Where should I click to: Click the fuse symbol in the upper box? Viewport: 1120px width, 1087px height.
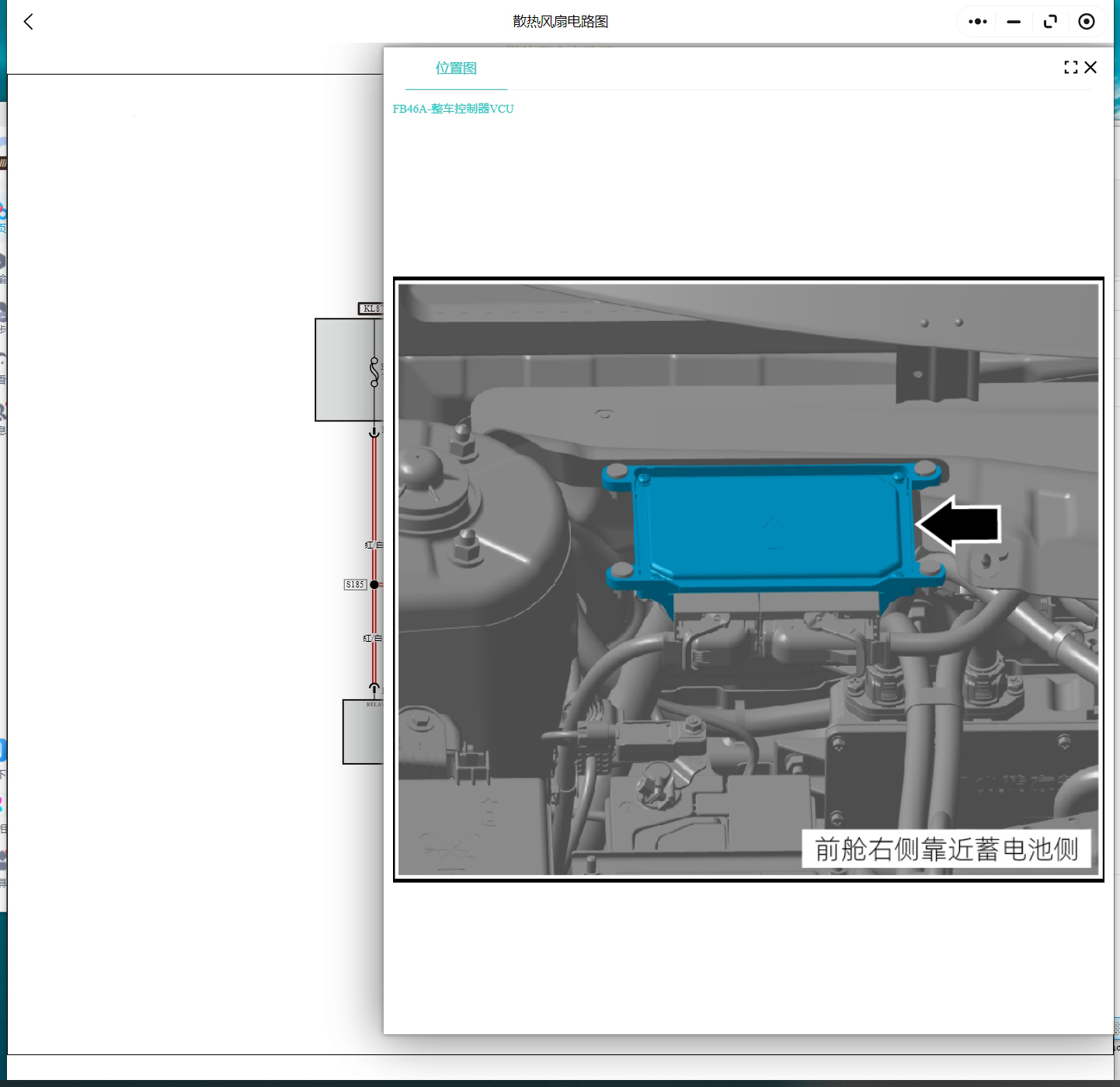pyautogui.click(x=374, y=371)
